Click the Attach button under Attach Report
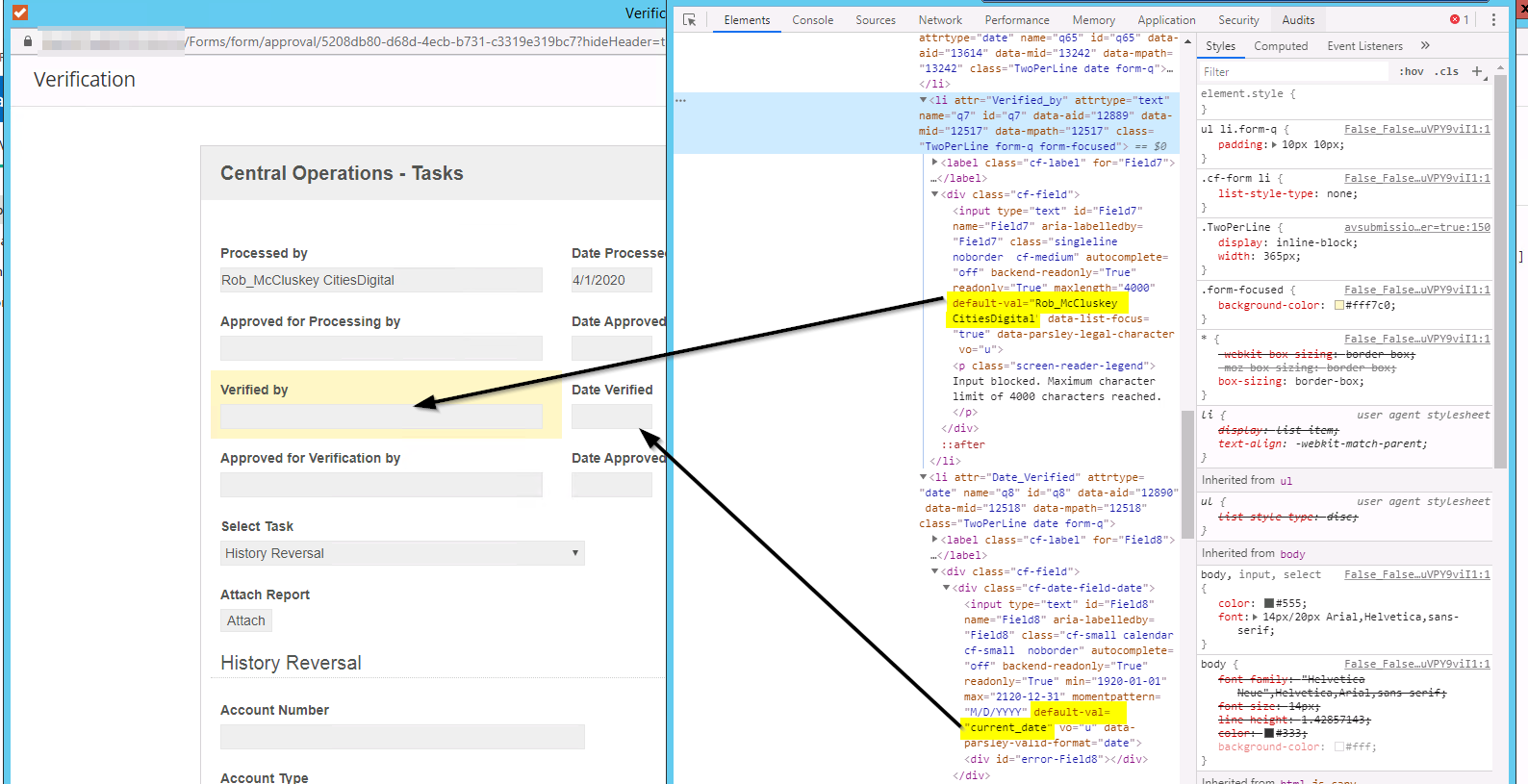 (x=246, y=620)
